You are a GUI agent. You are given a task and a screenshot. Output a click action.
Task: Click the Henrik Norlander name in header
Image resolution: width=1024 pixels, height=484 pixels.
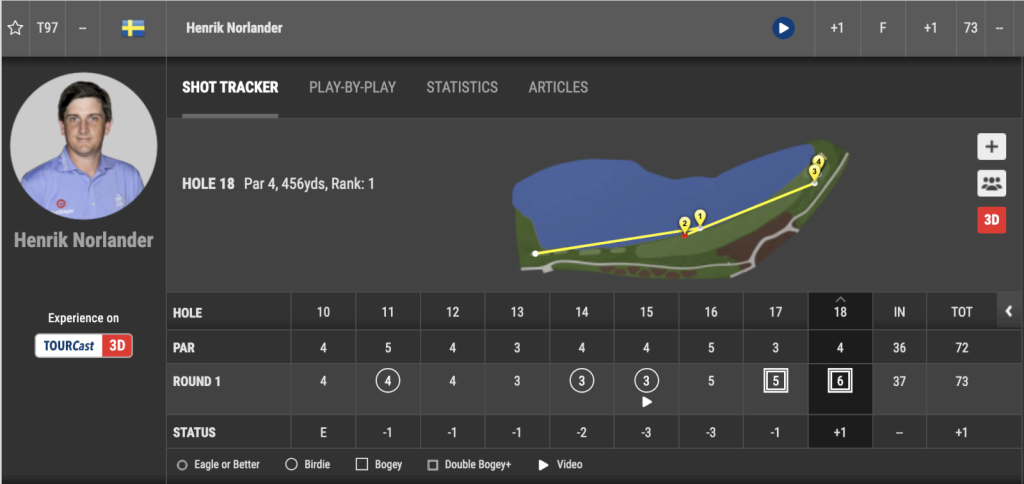[234, 28]
